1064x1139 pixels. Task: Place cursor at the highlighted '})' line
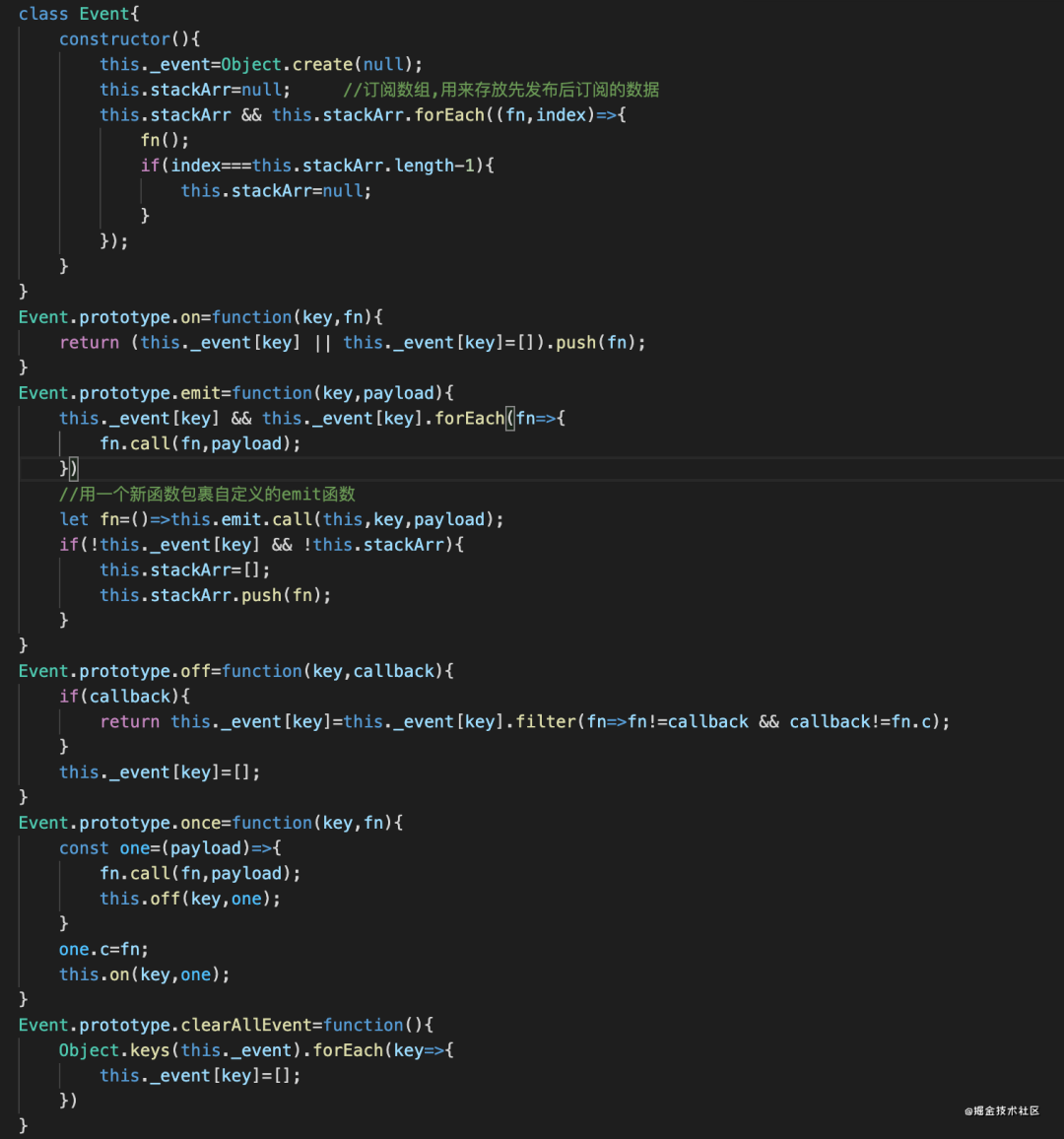tap(68, 469)
